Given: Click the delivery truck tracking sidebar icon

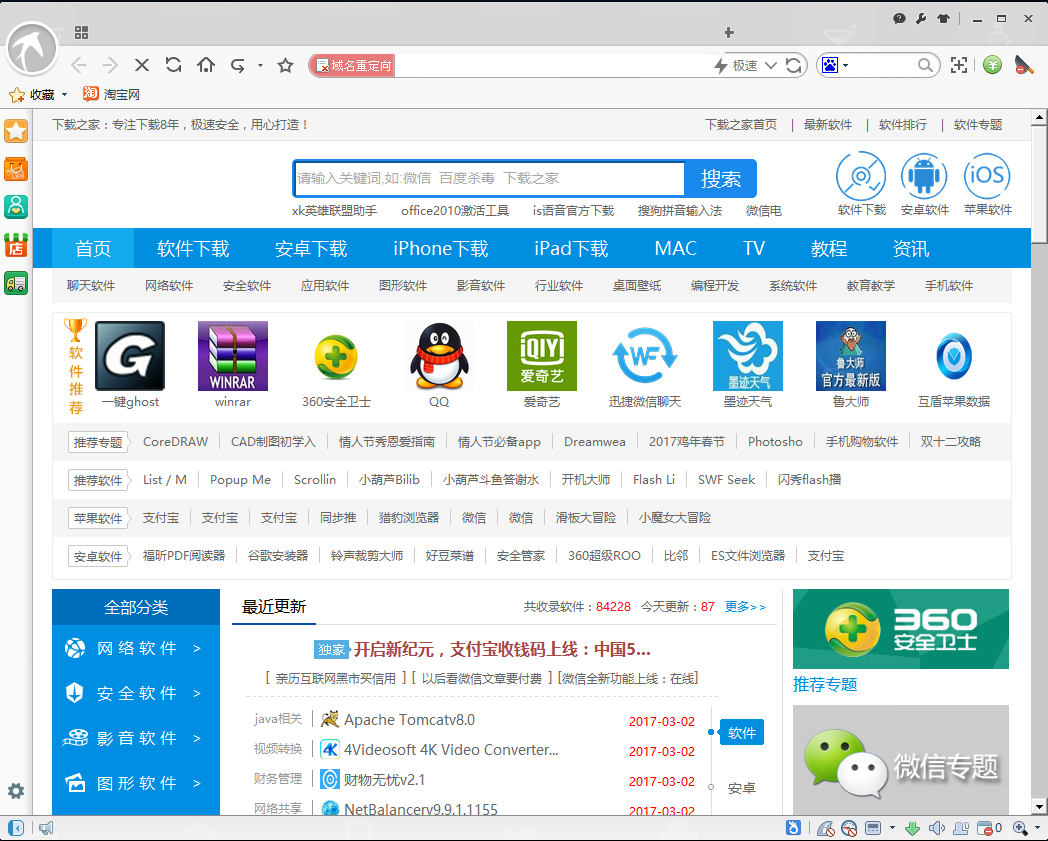Looking at the screenshot, I should click(x=16, y=284).
